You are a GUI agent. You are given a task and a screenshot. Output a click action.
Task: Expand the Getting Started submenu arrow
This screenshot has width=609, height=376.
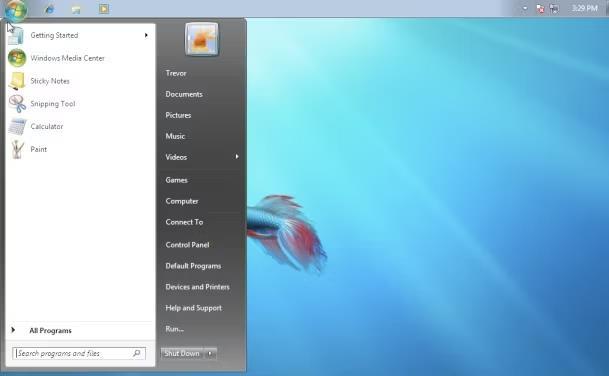pos(146,35)
